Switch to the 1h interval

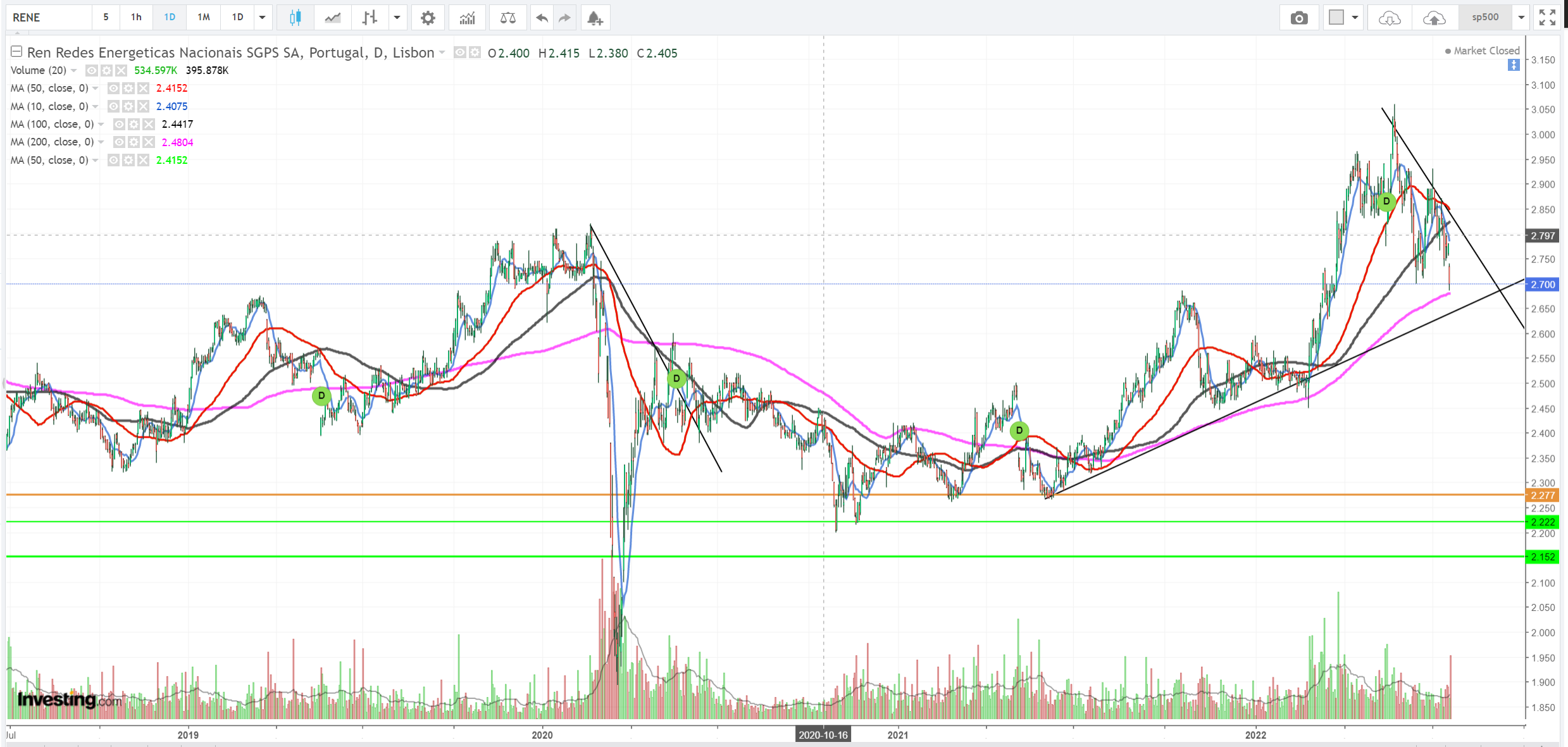tap(136, 18)
